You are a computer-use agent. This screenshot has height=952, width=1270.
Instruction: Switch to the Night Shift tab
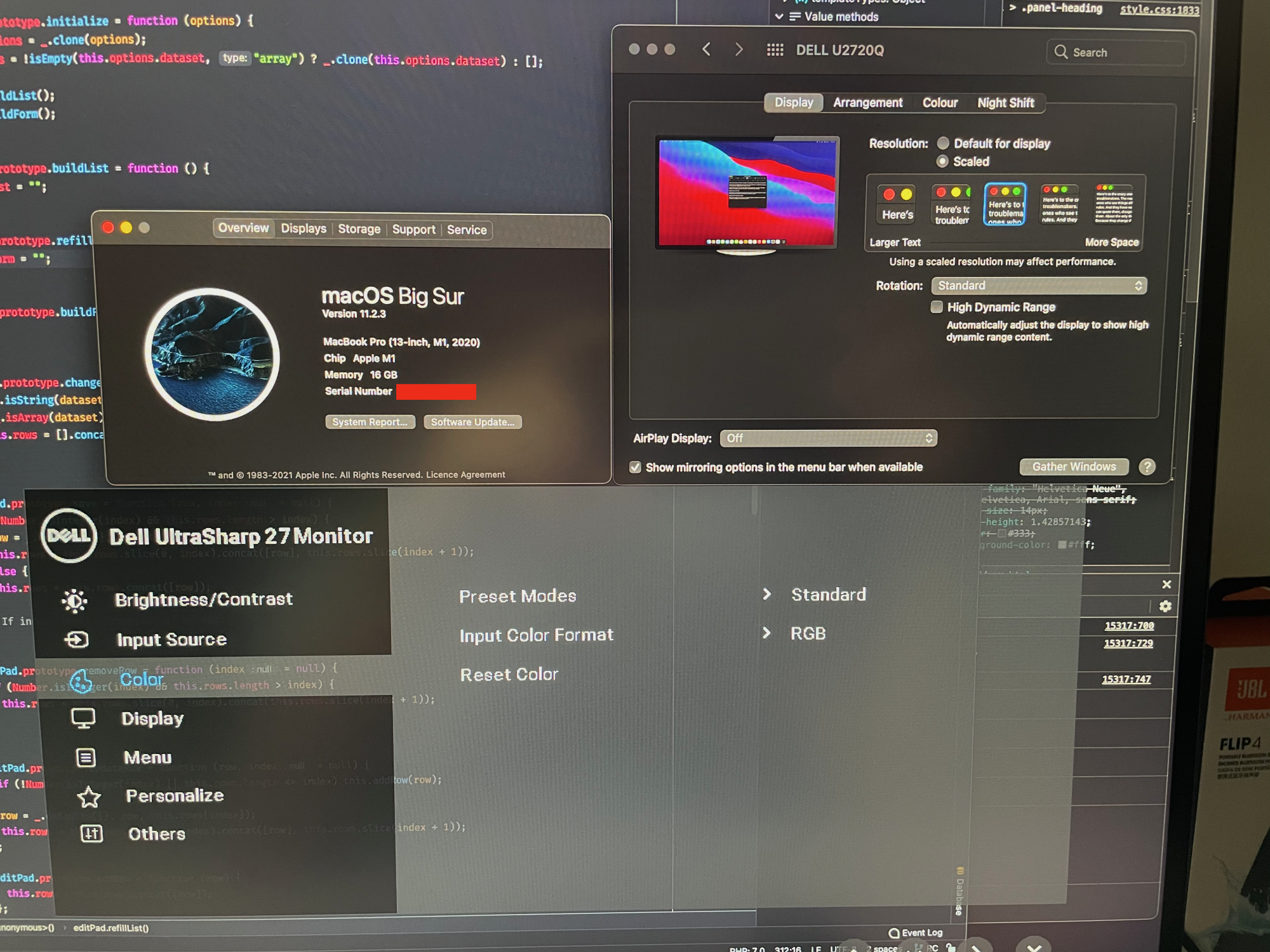tap(1006, 103)
